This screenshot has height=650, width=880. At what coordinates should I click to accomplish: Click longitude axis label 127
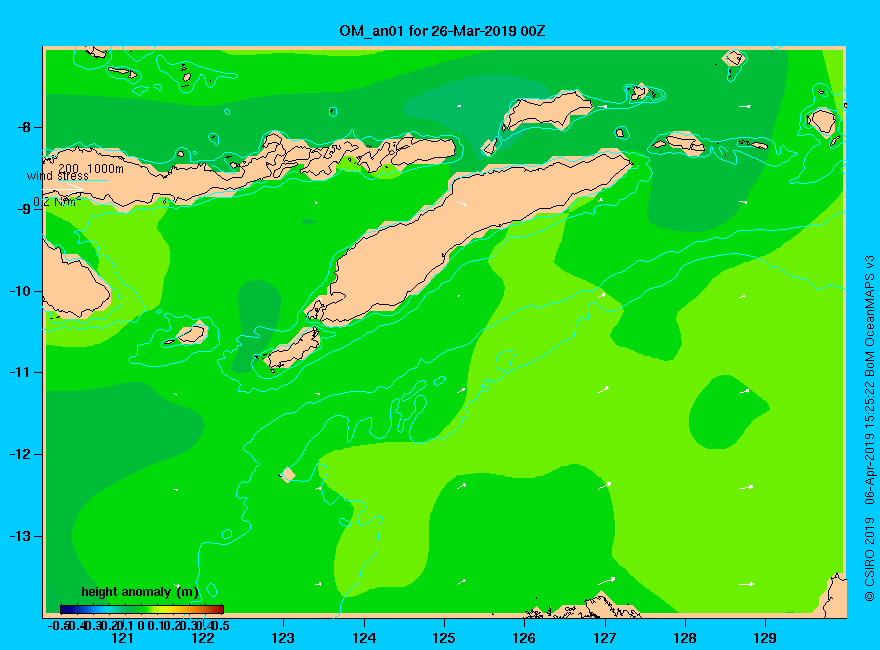(604, 638)
